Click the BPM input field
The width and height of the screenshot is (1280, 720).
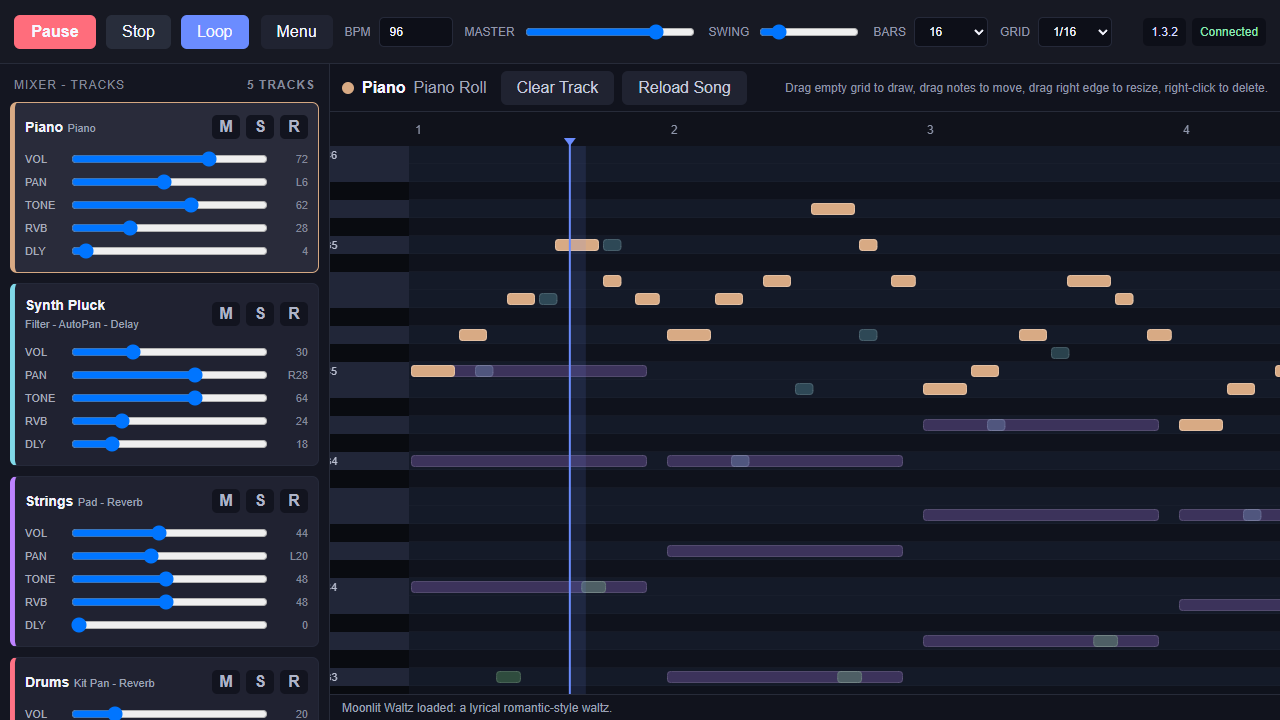pos(415,32)
